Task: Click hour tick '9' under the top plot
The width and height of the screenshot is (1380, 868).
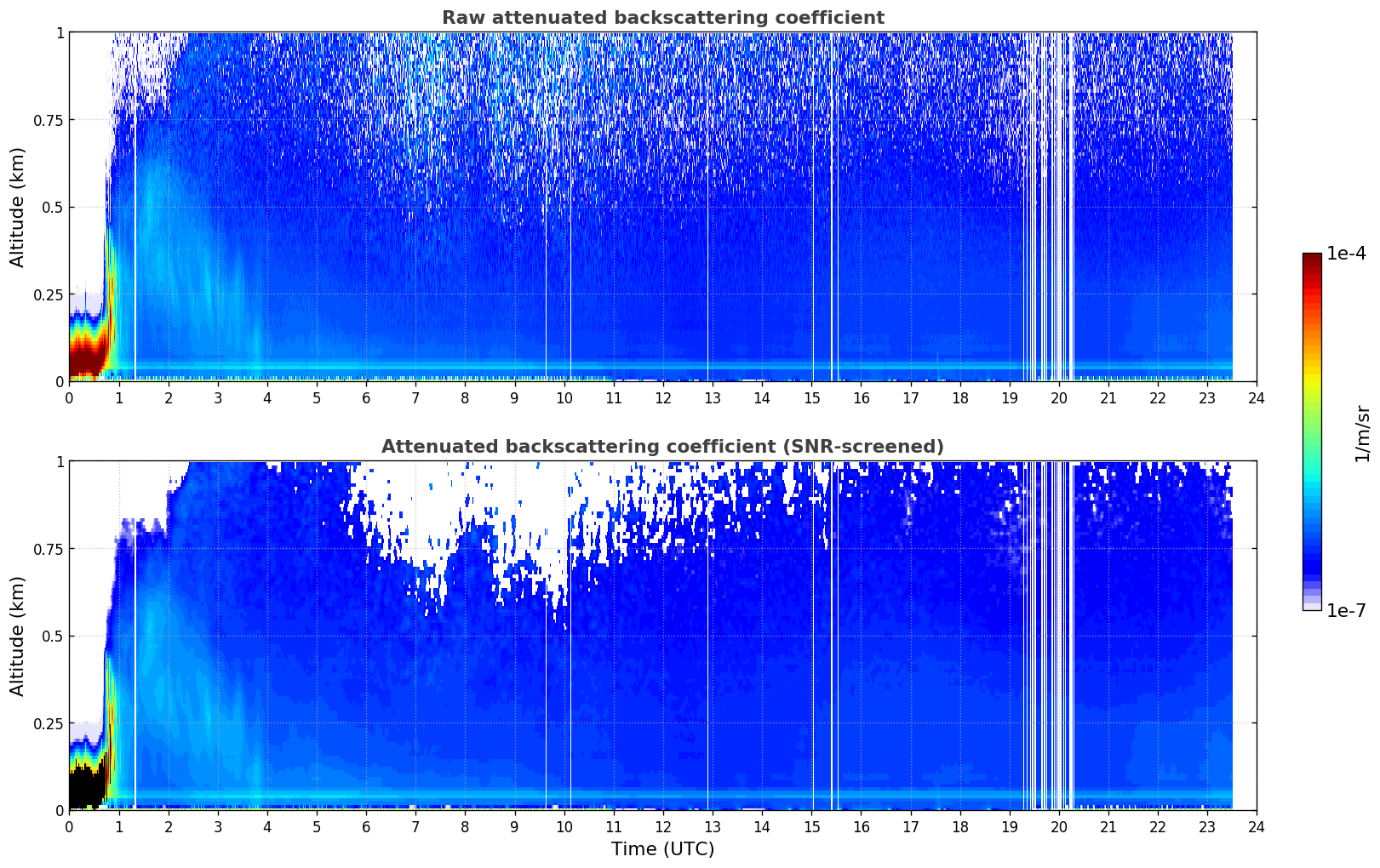Action: click(514, 397)
